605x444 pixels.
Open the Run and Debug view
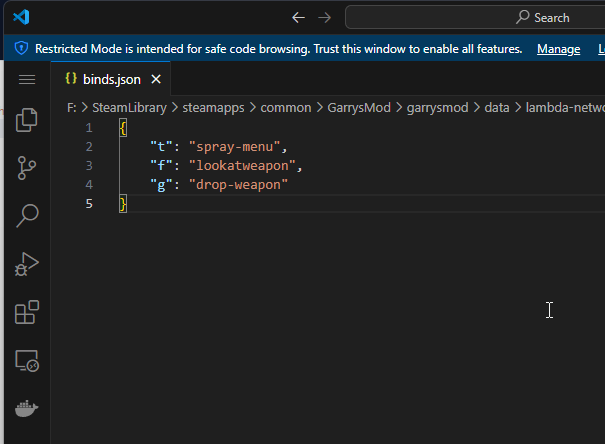27,265
